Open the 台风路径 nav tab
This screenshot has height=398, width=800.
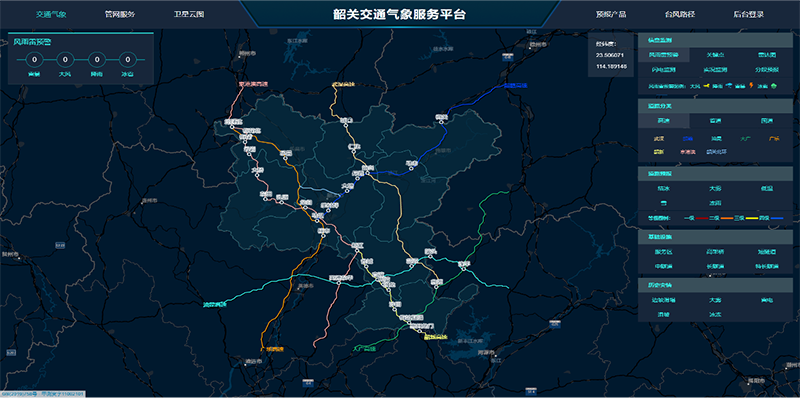click(680, 14)
